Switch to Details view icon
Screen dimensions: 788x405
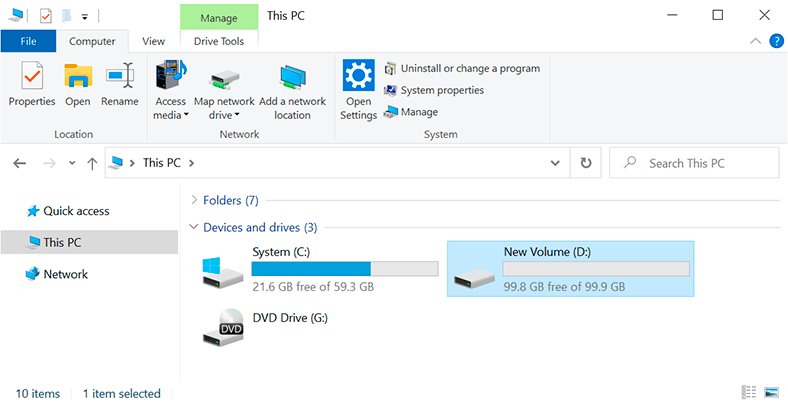[x=749, y=392]
